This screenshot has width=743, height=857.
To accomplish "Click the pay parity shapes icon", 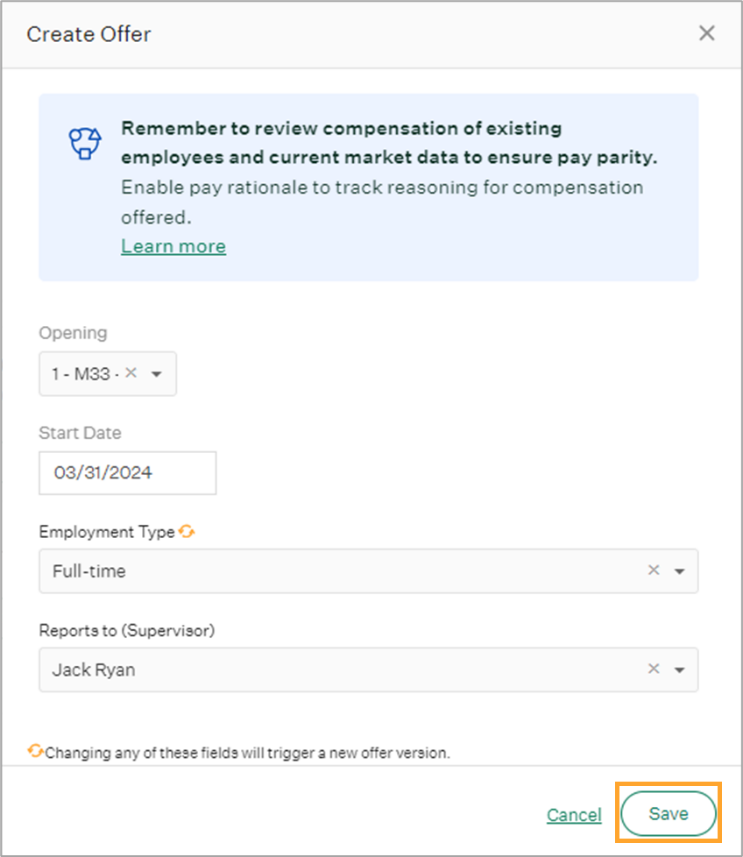I will click(x=85, y=144).
